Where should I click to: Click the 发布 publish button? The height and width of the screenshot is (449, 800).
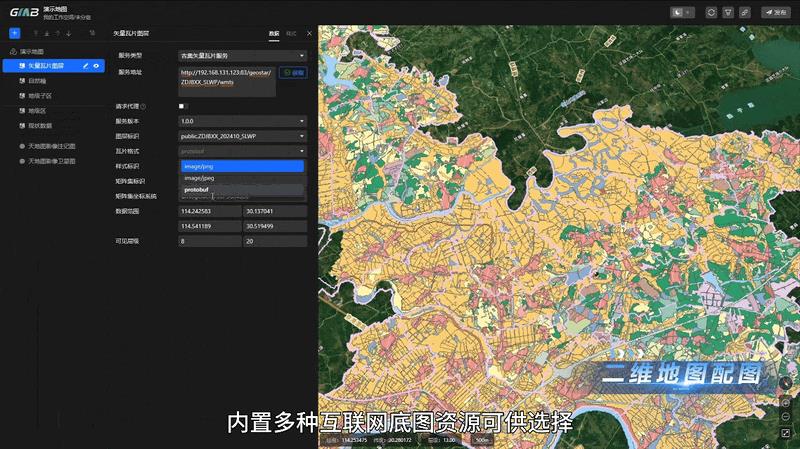776,12
